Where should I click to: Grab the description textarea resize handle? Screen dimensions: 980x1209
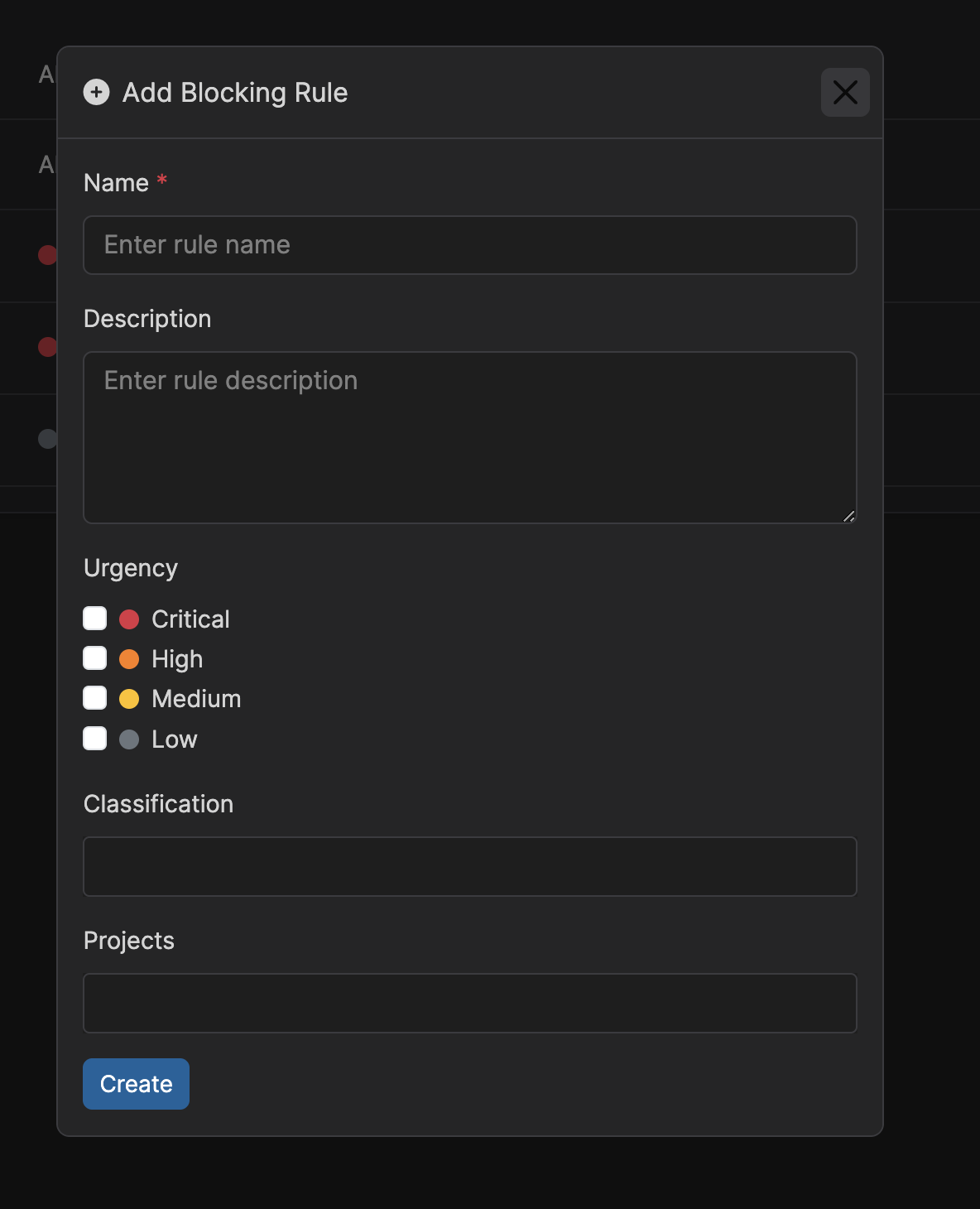(x=848, y=516)
